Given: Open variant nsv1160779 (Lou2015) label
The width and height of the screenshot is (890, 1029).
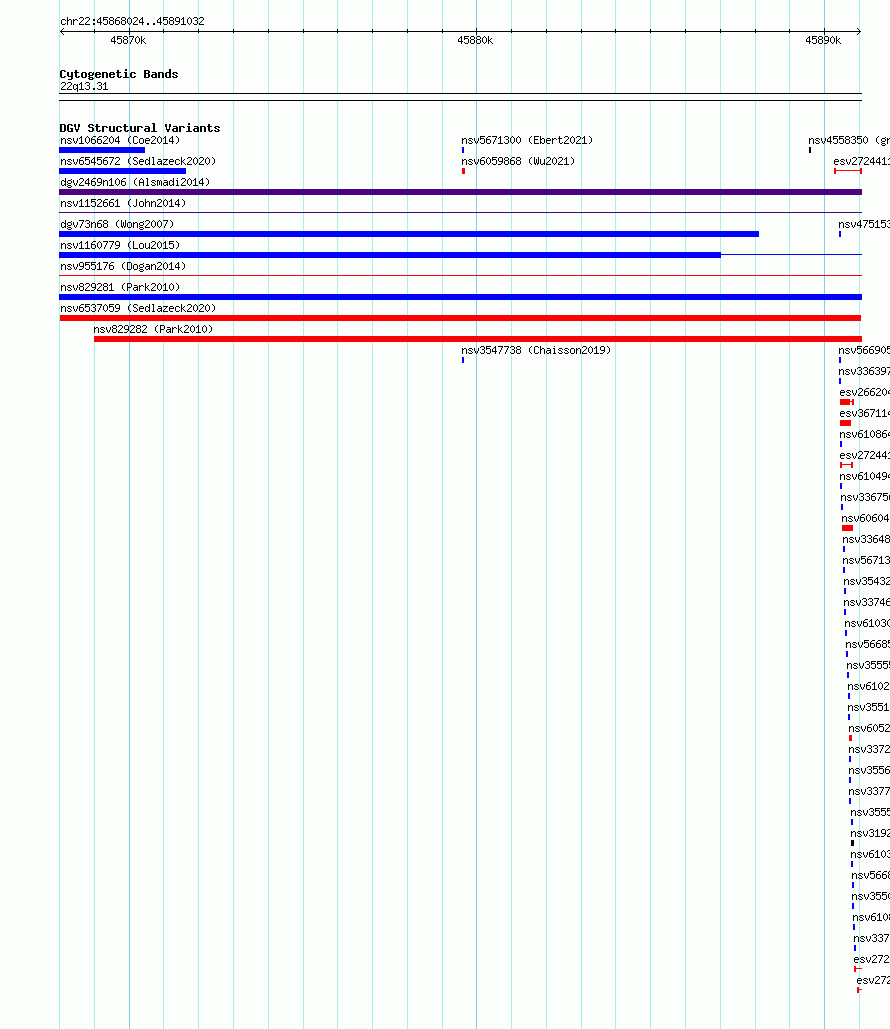Looking at the screenshot, I should coord(120,245).
